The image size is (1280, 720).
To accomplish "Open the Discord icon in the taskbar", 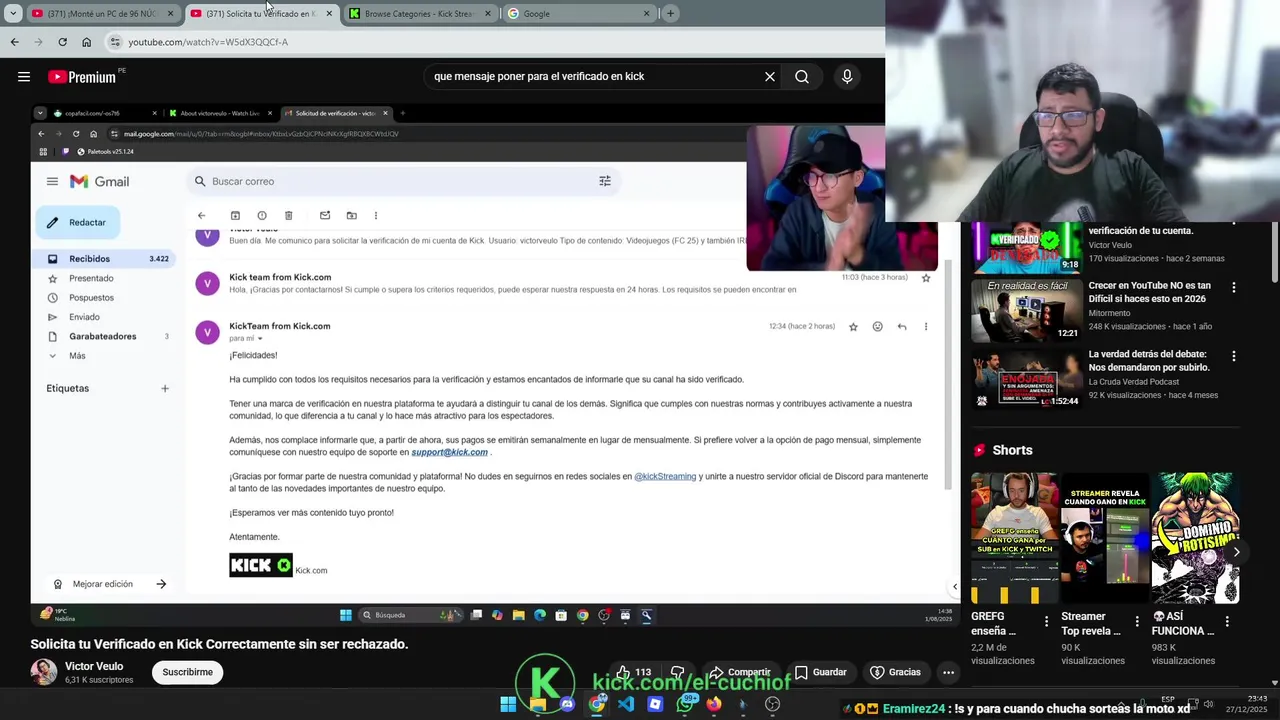I will 567,704.
